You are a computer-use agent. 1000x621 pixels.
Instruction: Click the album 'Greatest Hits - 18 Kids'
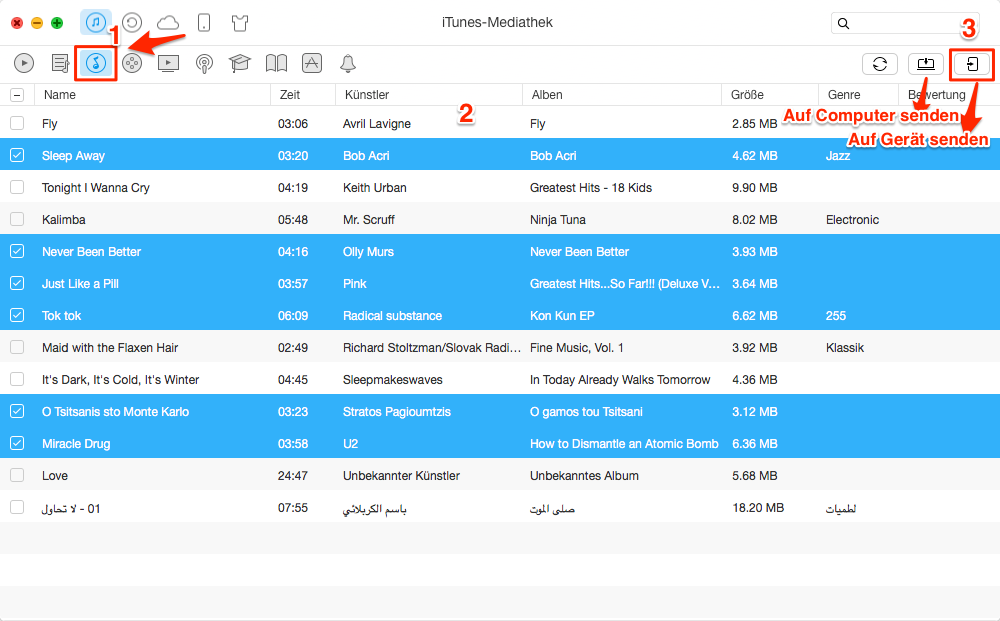coord(591,187)
